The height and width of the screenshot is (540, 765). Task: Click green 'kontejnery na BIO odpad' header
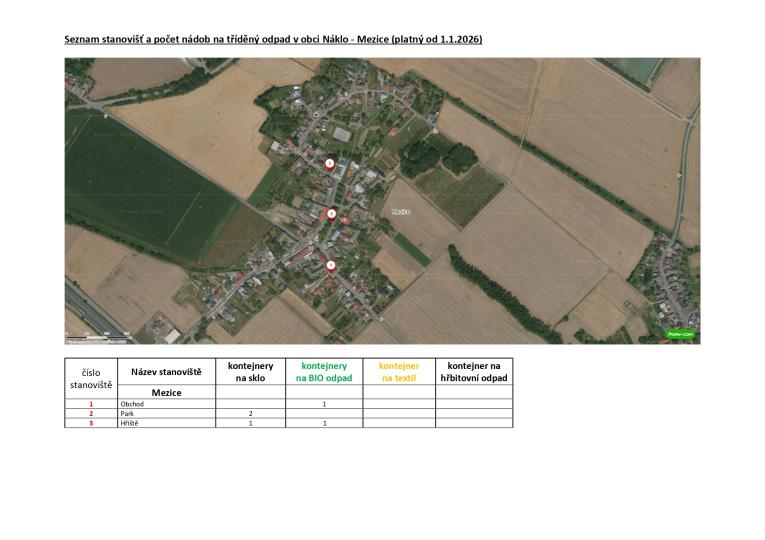coord(324,372)
